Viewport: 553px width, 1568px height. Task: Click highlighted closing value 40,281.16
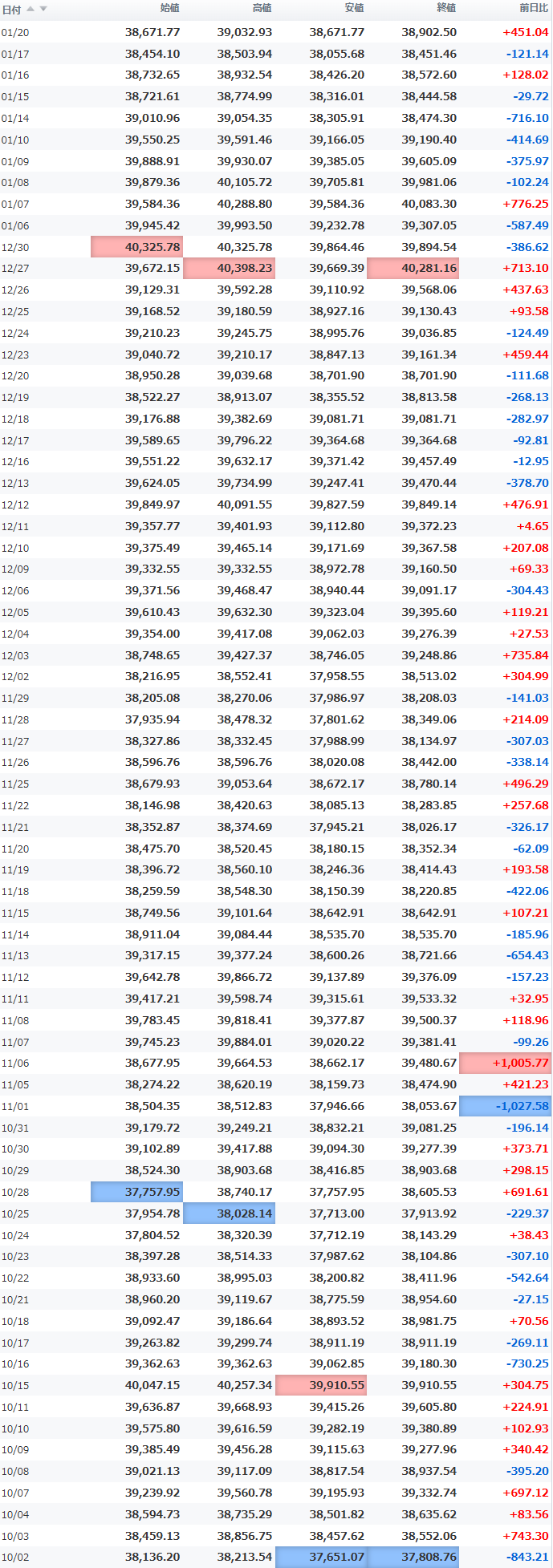(x=413, y=268)
